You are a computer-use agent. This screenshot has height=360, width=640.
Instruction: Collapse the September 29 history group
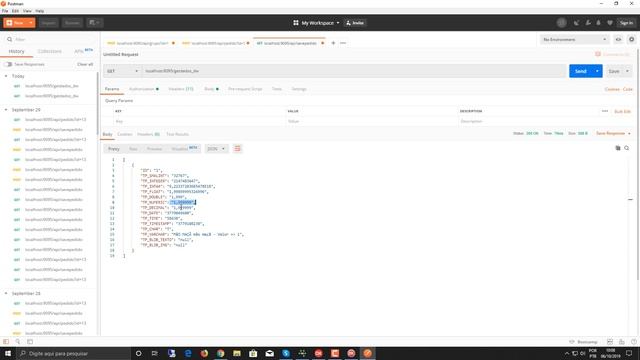click(x=6, y=110)
